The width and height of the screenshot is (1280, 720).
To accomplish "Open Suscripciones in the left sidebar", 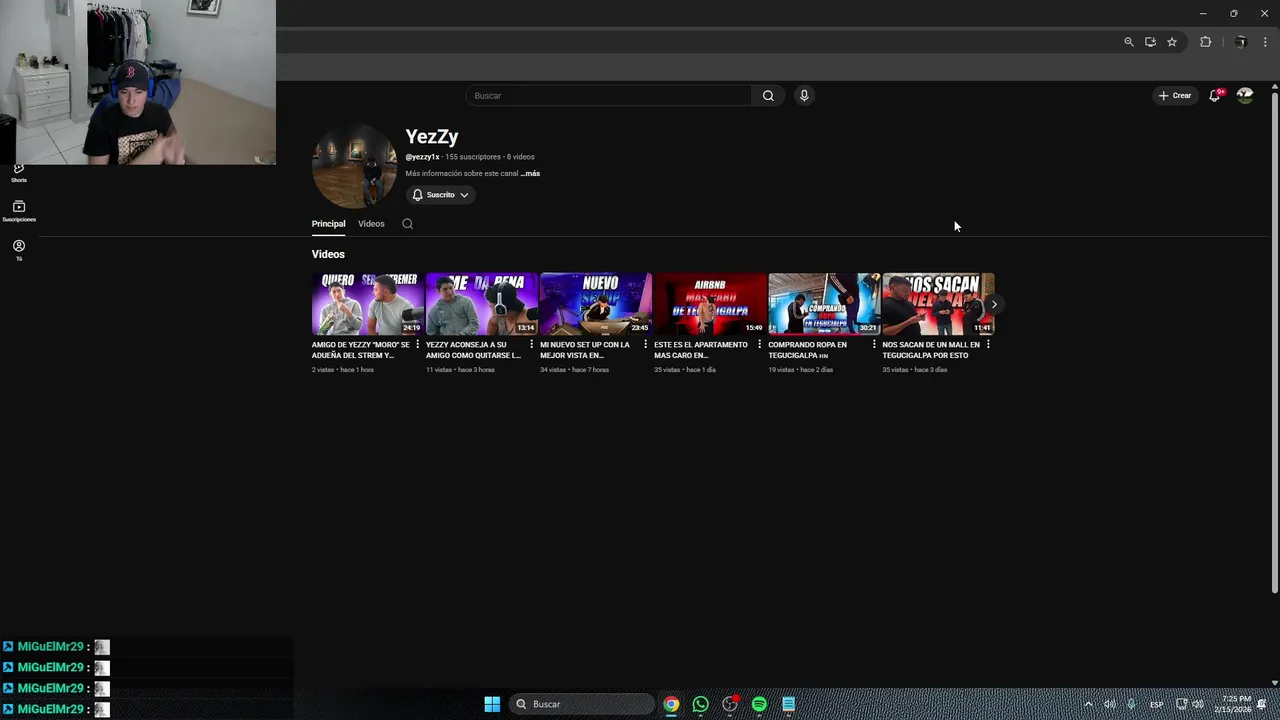I will (x=18, y=211).
